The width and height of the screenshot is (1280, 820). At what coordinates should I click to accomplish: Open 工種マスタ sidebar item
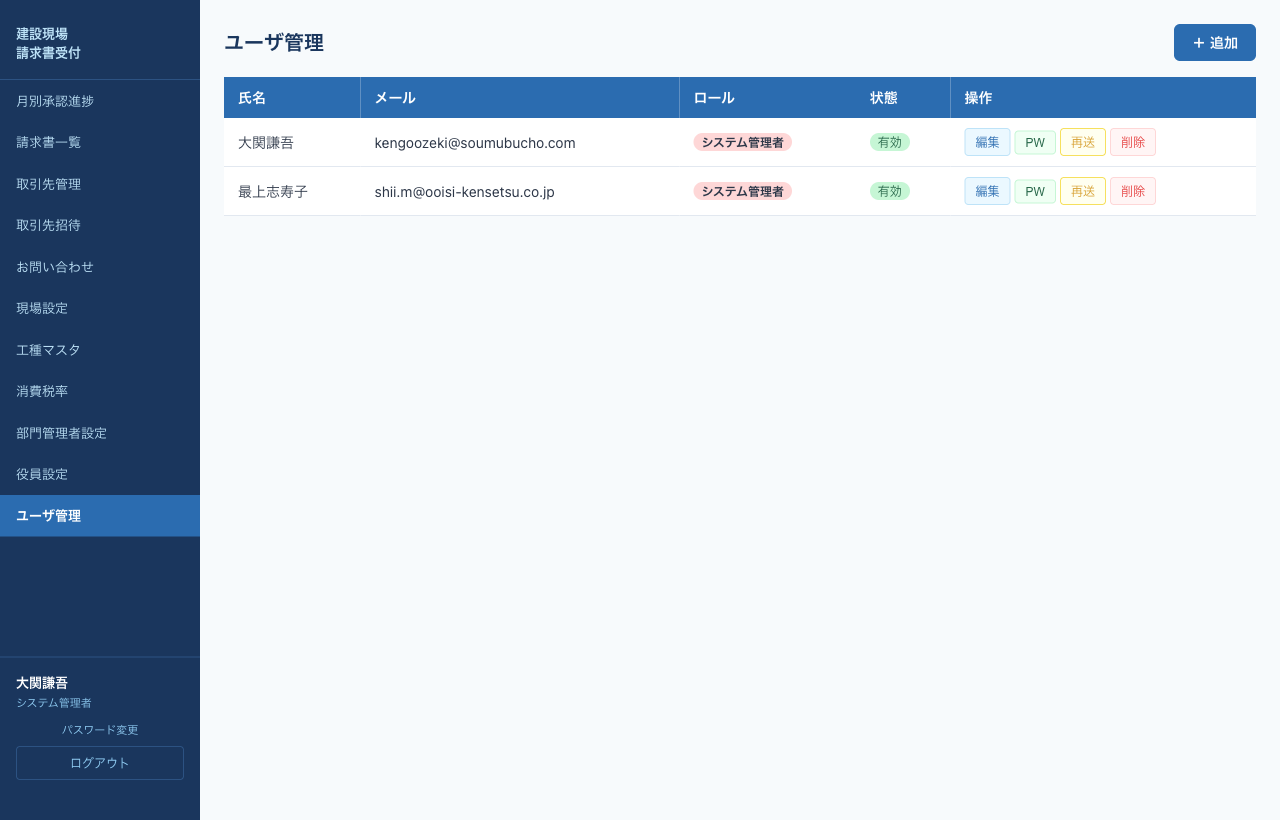100,350
